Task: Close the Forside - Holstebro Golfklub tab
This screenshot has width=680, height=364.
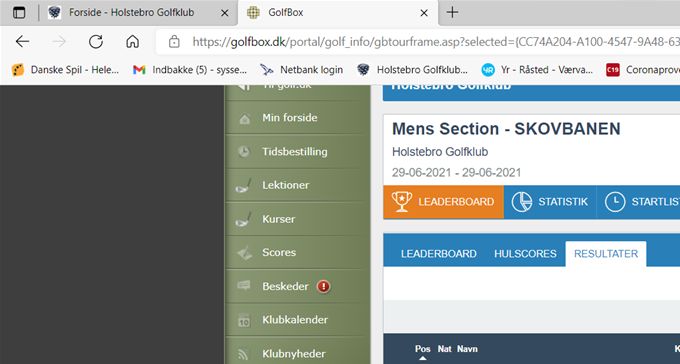Action: 225,13
